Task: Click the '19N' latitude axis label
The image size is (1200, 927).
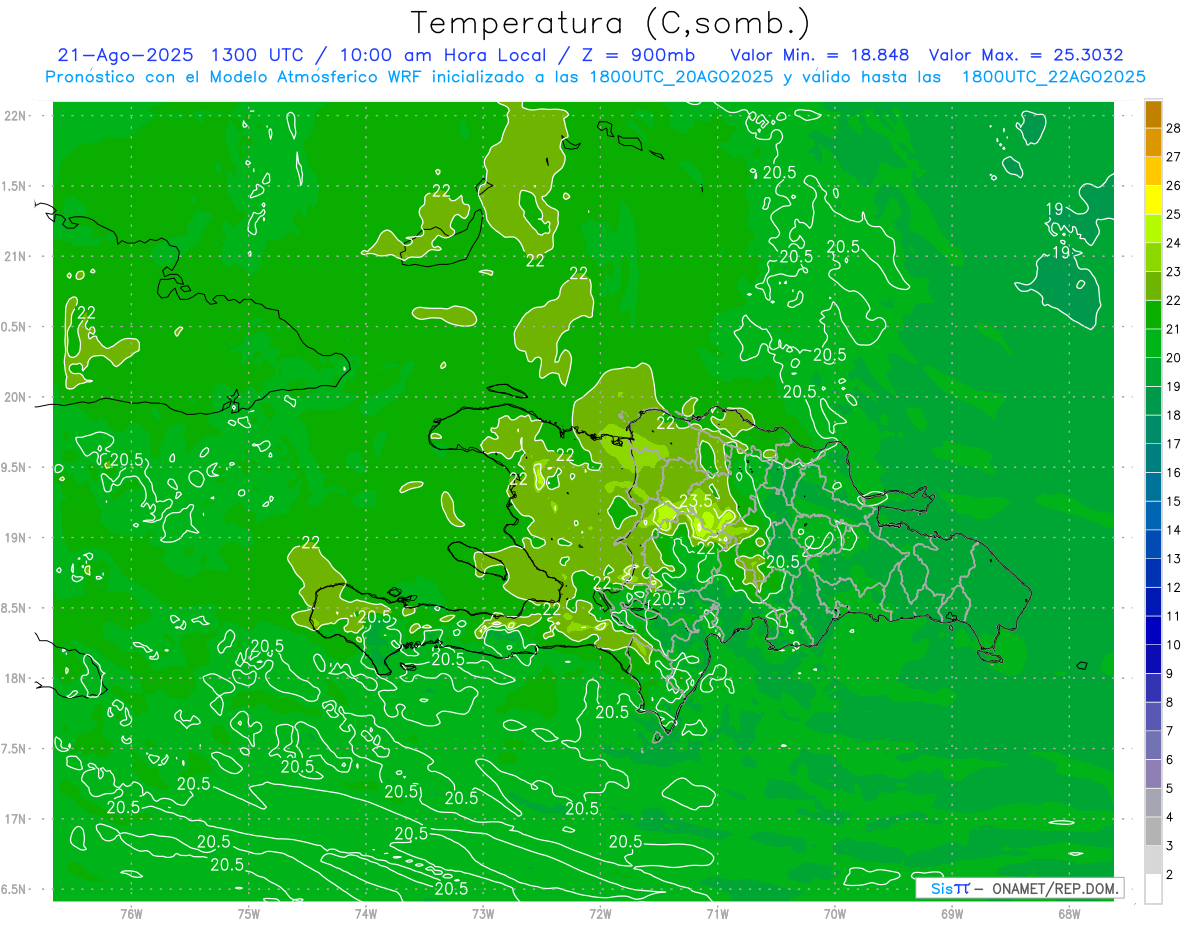Action: coord(17,538)
